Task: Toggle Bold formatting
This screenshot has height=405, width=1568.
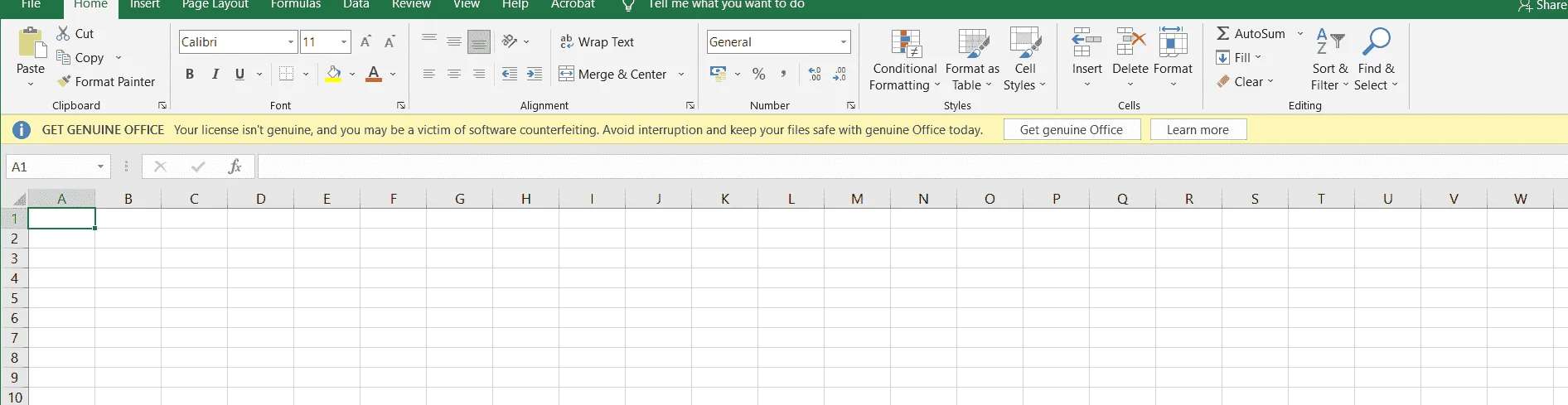Action: click(x=190, y=74)
